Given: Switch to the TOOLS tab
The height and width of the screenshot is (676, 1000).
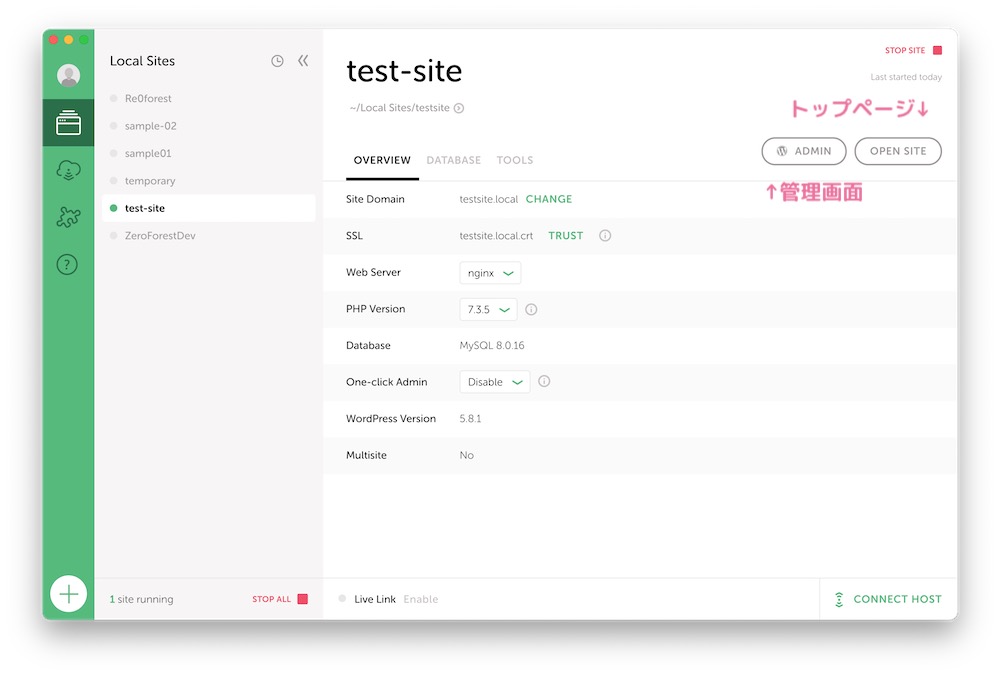Looking at the screenshot, I should [515, 160].
